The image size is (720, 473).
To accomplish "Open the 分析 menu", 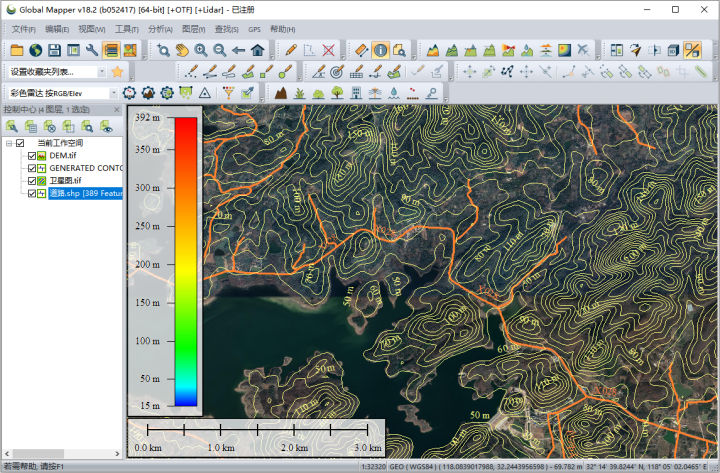I will point(160,29).
